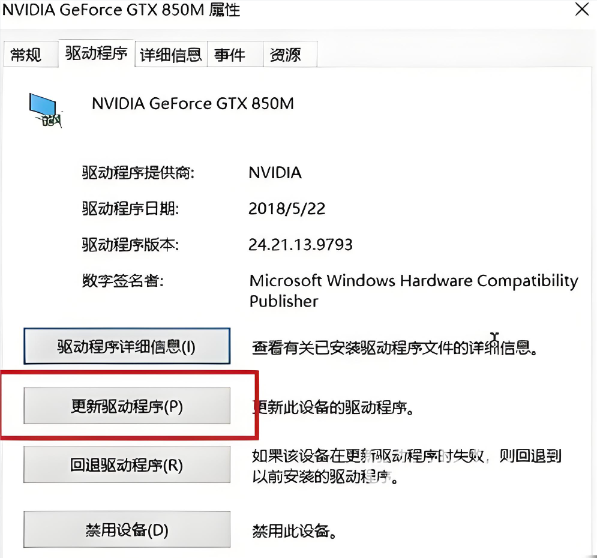Click the dialog title bar text

(121, 10)
